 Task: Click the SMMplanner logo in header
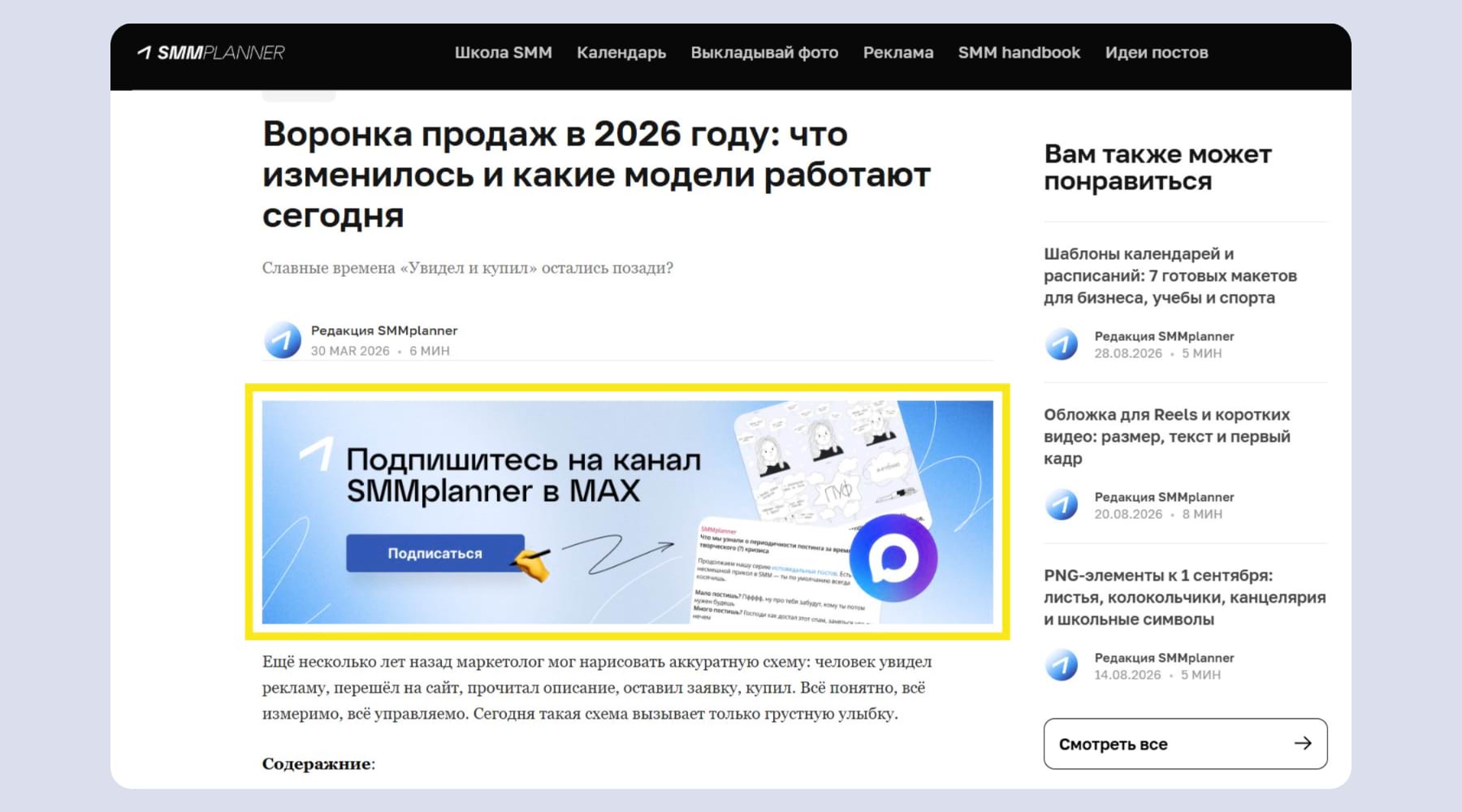[211, 53]
